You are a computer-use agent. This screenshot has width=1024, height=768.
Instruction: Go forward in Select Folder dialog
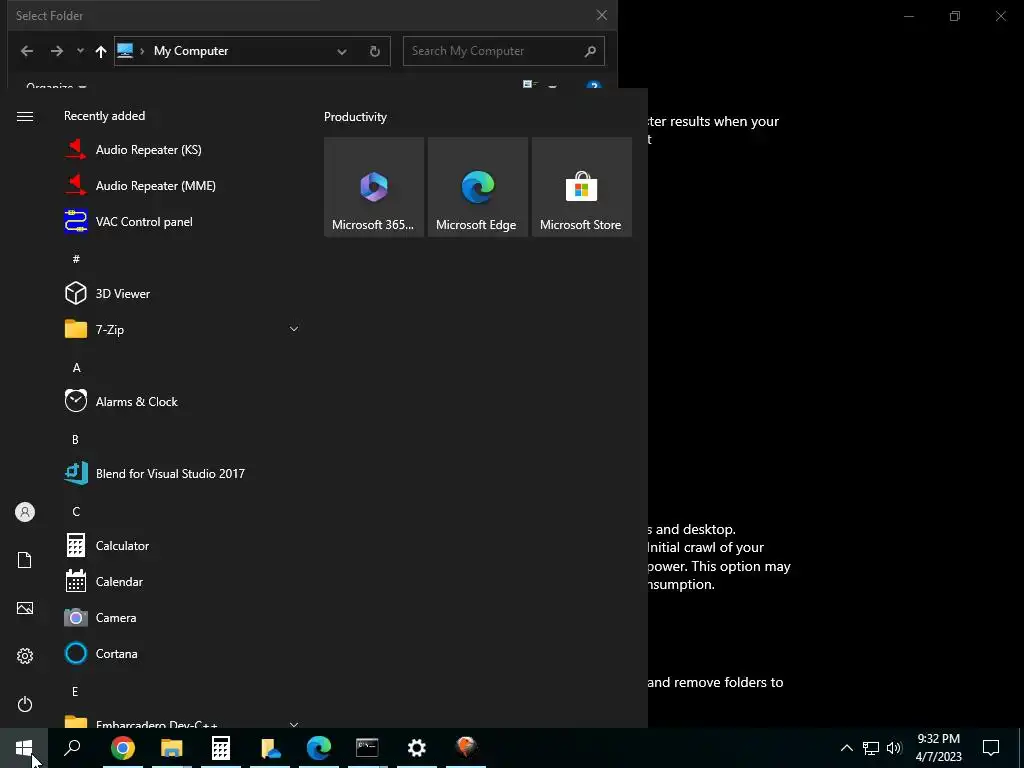(x=57, y=51)
